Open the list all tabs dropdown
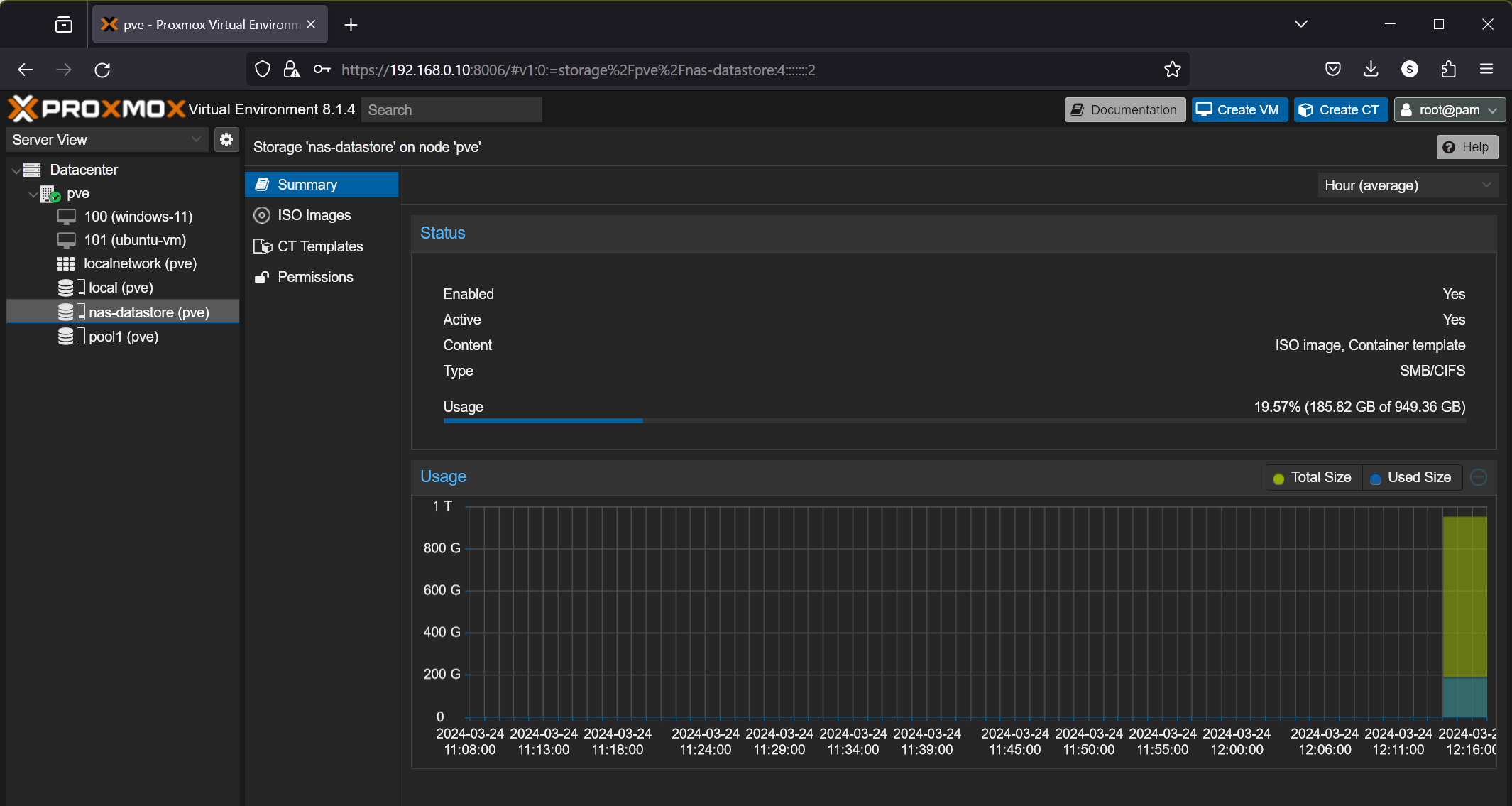Image resolution: width=1512 pixels, height=806 pixels. (x=1301, y=24)
